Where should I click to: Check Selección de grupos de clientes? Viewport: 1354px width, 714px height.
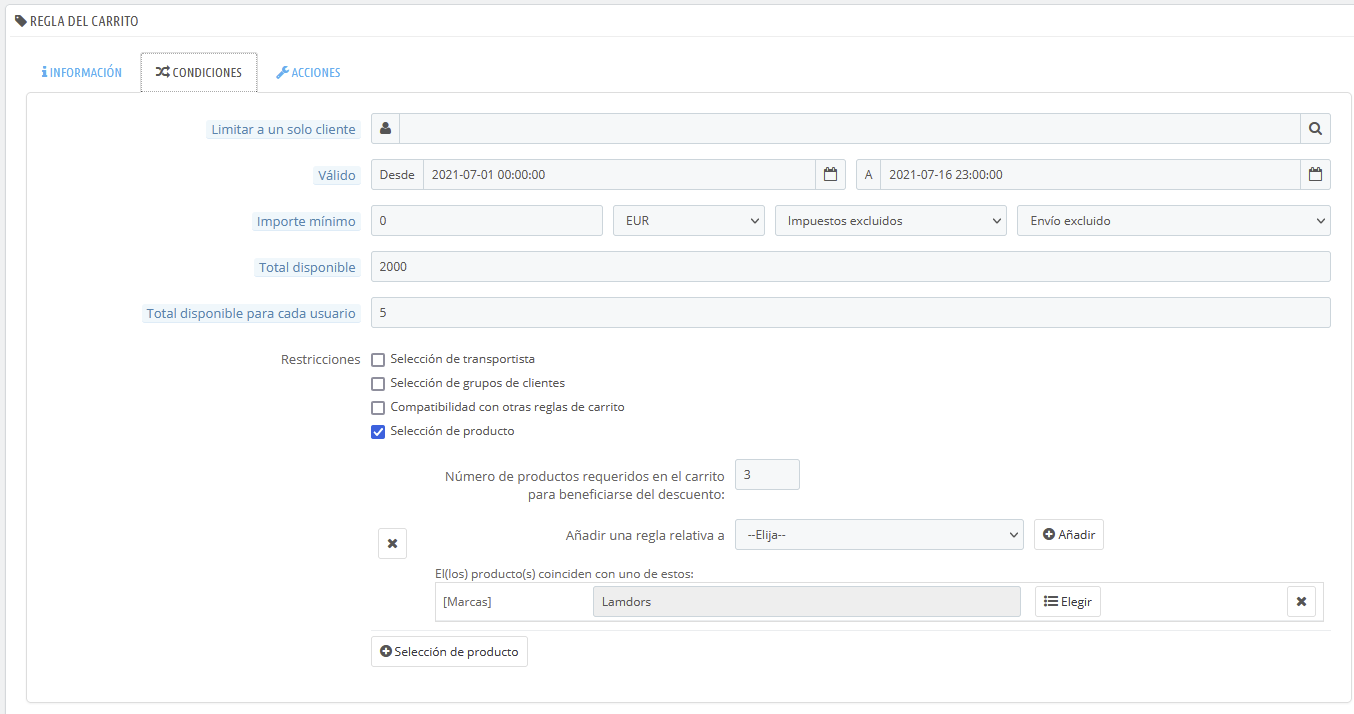tap(378, 384)
